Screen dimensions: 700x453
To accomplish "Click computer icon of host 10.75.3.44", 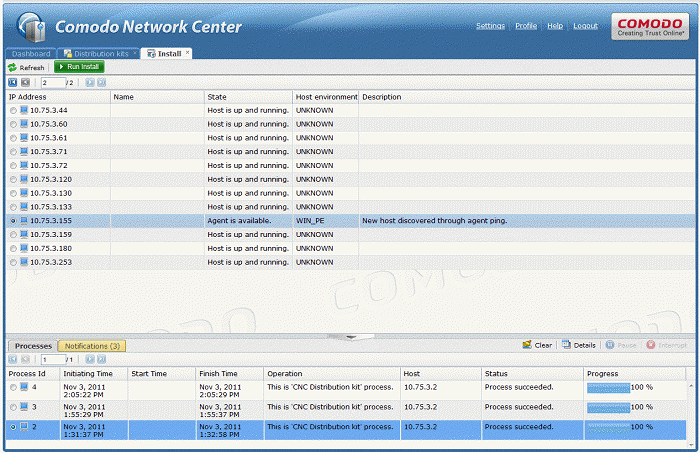I will pyautogui.click(x=24, y=110).
